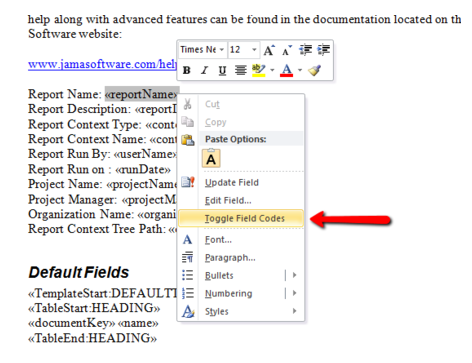Click the Styles icon in menu

click(x=188, y=311)
